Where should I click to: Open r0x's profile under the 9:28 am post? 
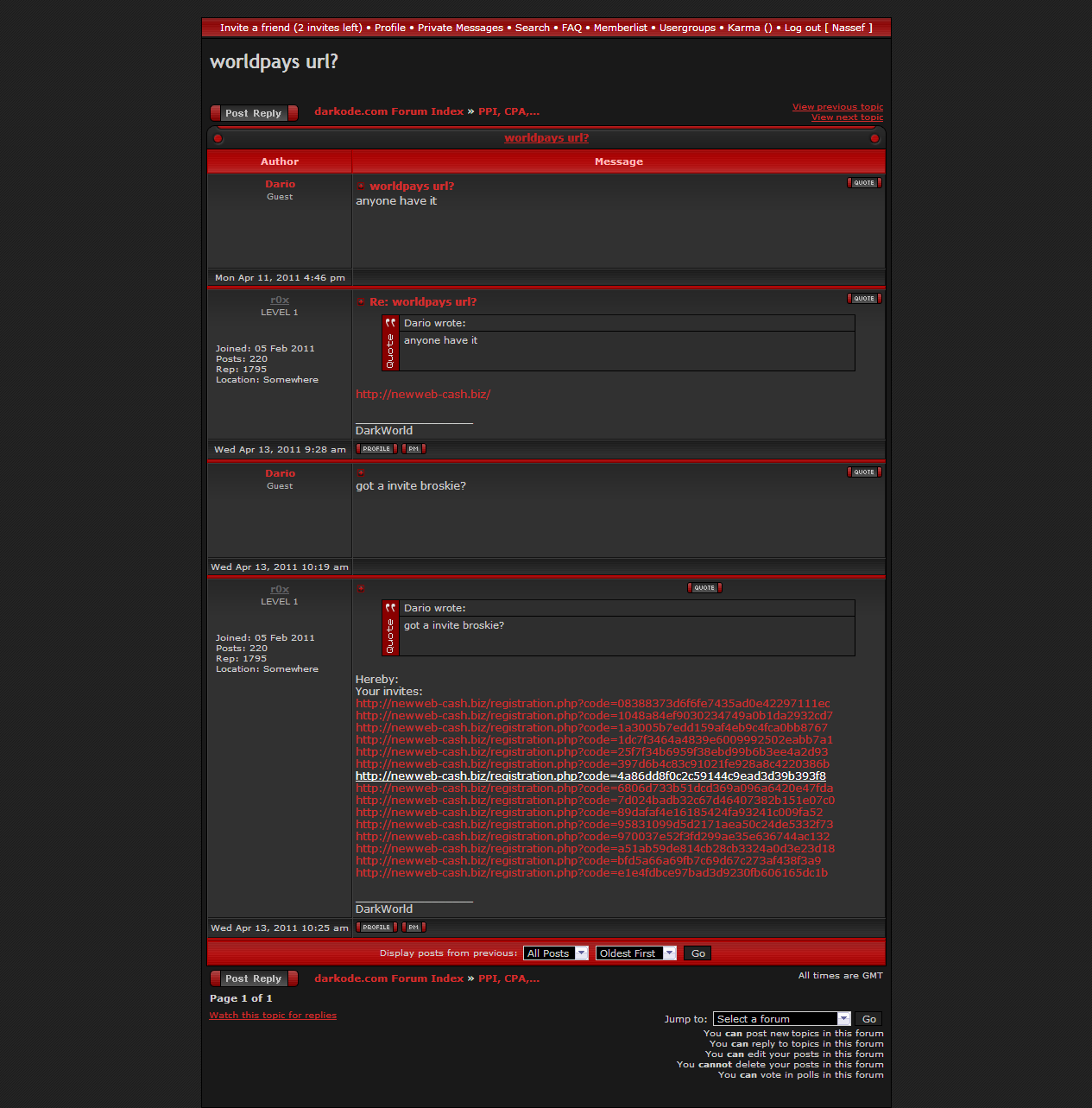(x=376, y=449)
